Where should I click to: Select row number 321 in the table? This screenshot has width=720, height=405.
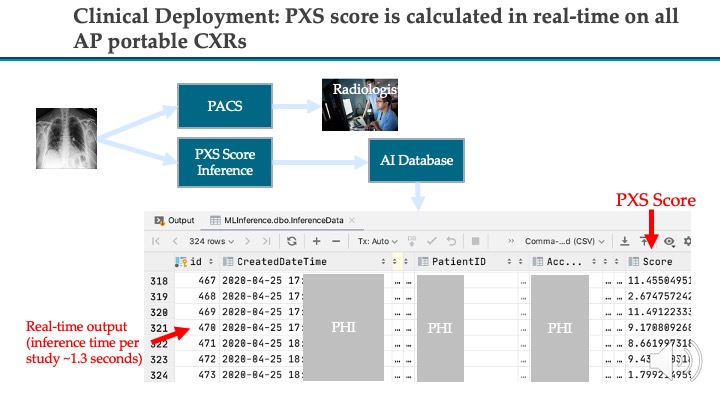(158, 325)
